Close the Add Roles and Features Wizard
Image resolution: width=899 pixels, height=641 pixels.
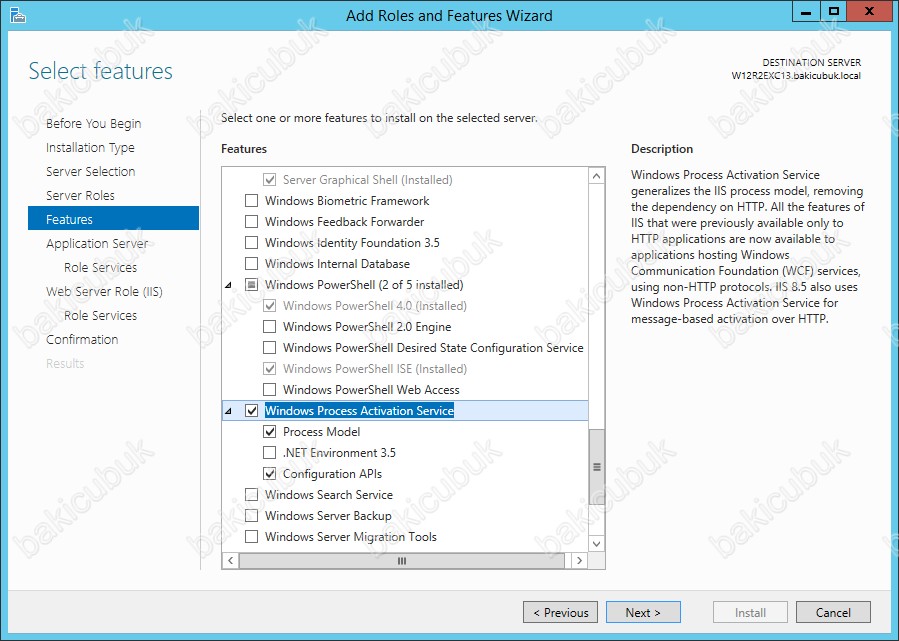(x=869, y=11)
